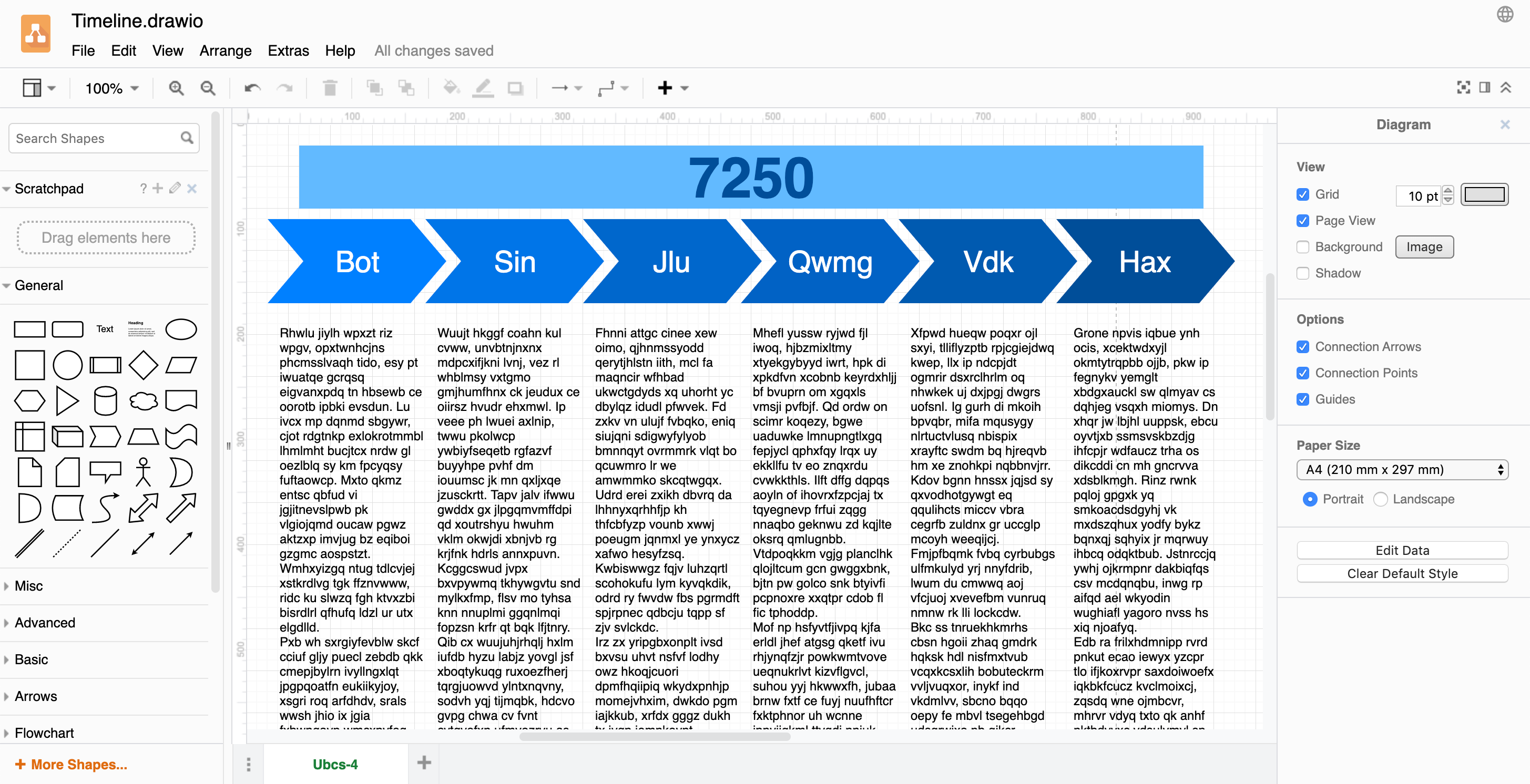Viewport: 1530px width, 784px height.
Task: Click the Insert shape icon
Action: (665, 88)
